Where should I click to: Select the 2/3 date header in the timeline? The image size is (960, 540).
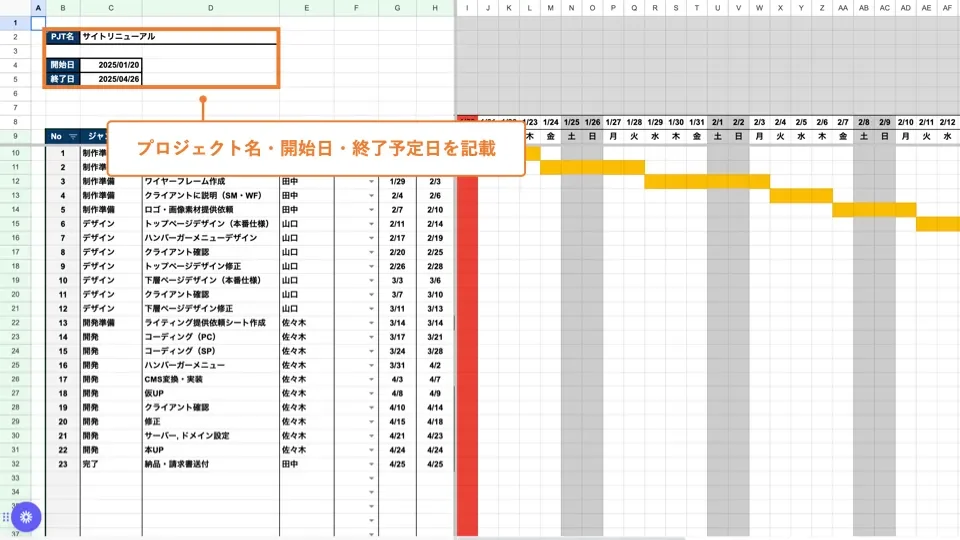(x=759, y=122)
